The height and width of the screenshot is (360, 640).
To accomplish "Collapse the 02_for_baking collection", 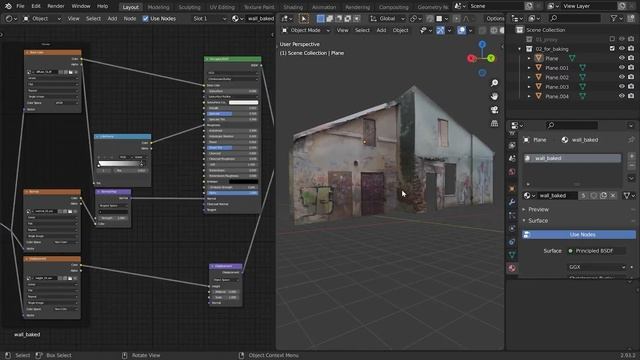I will click(x=520, y=49).
